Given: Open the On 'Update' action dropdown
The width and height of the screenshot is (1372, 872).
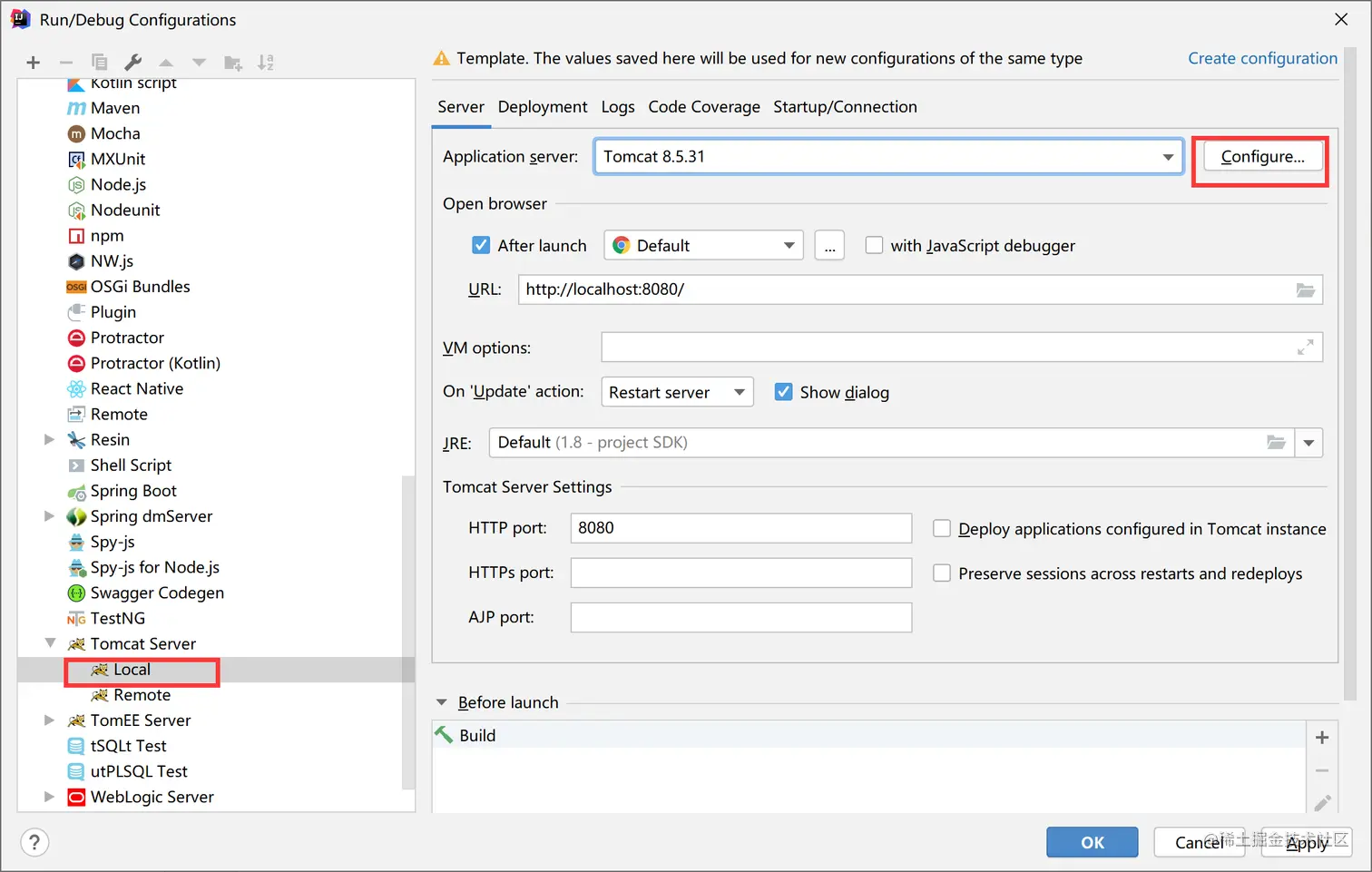Looking at the screenshot, I should pyautogui.click(x=739, y=392).
